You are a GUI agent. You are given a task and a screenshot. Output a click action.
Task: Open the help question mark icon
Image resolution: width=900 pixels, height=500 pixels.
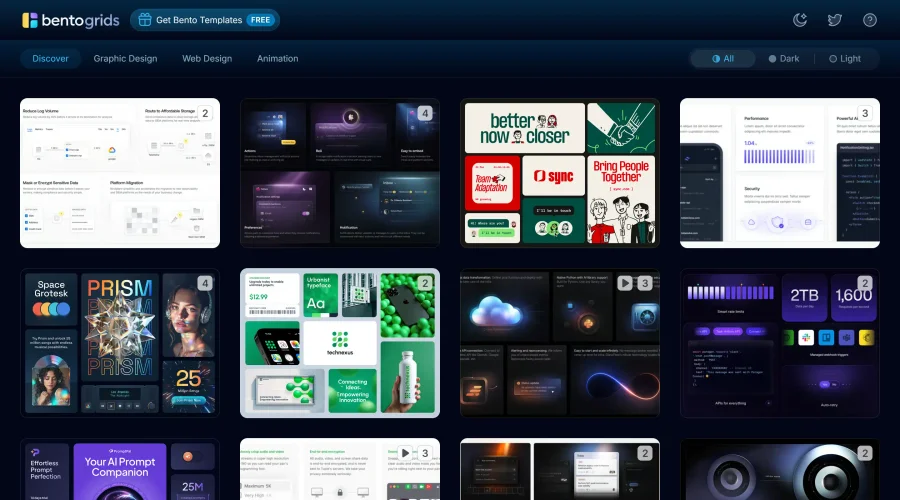870,20
